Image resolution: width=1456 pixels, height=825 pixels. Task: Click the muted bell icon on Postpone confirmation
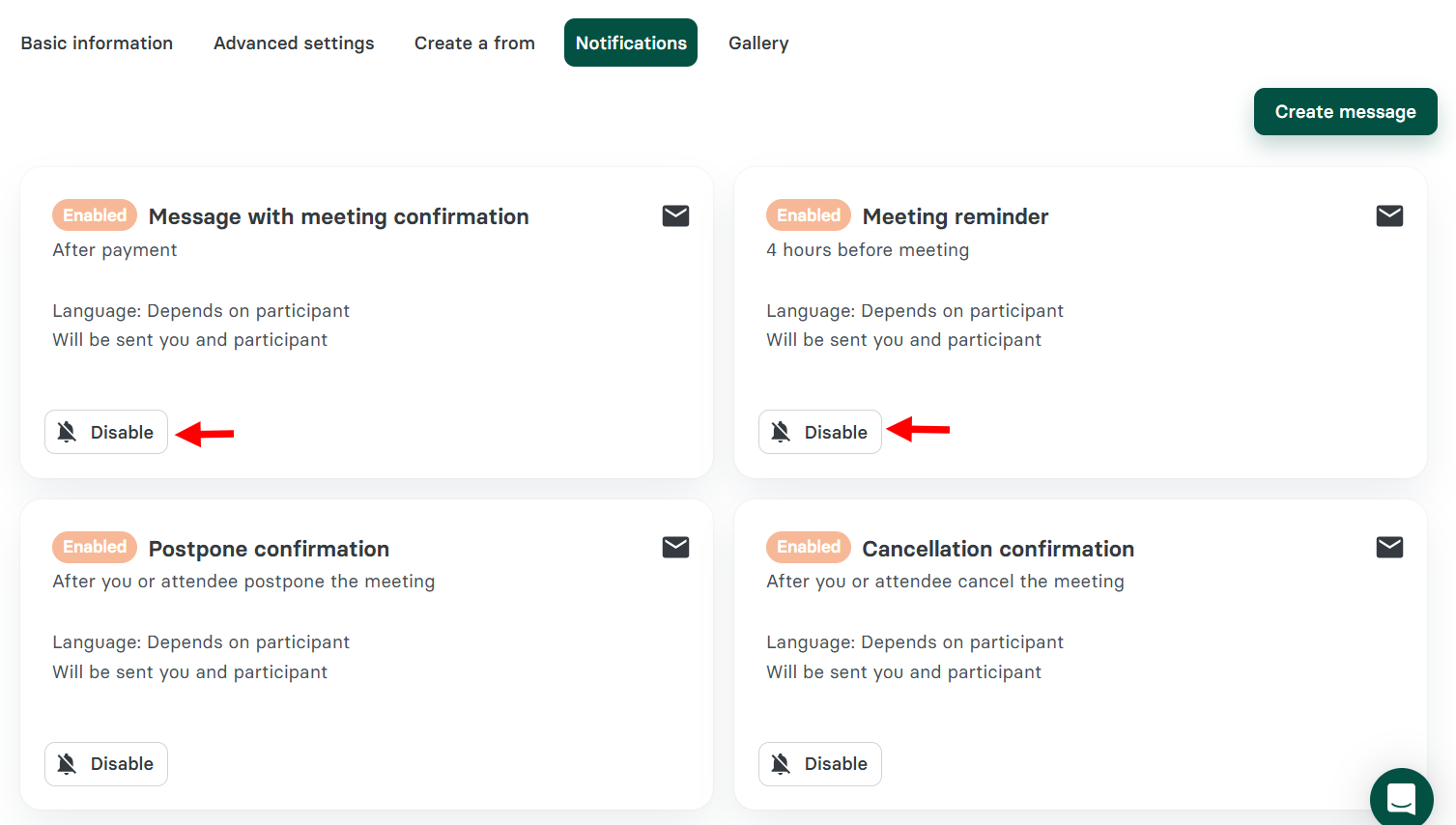(x=67, y=763)
